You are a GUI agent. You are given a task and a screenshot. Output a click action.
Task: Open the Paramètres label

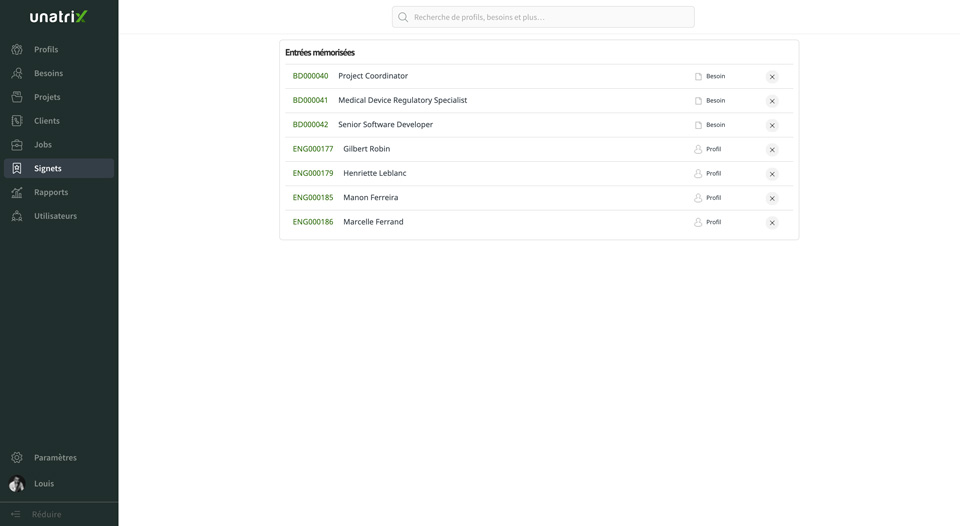55,457
